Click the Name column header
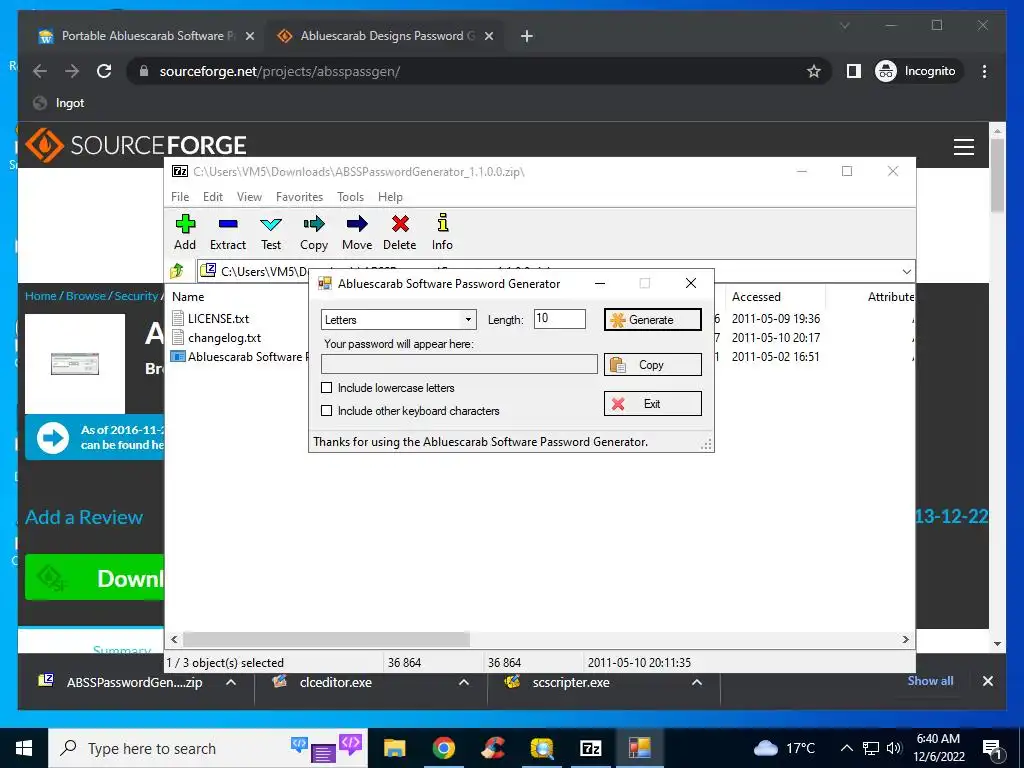 (188, 296)
